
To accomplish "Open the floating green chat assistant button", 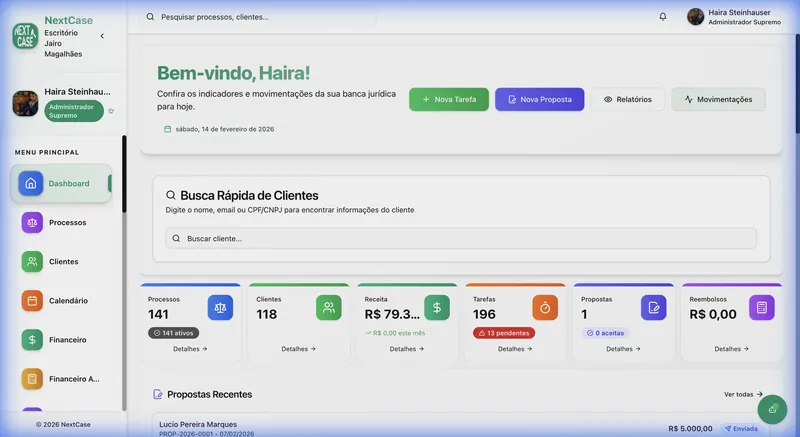I will [772, 409].
